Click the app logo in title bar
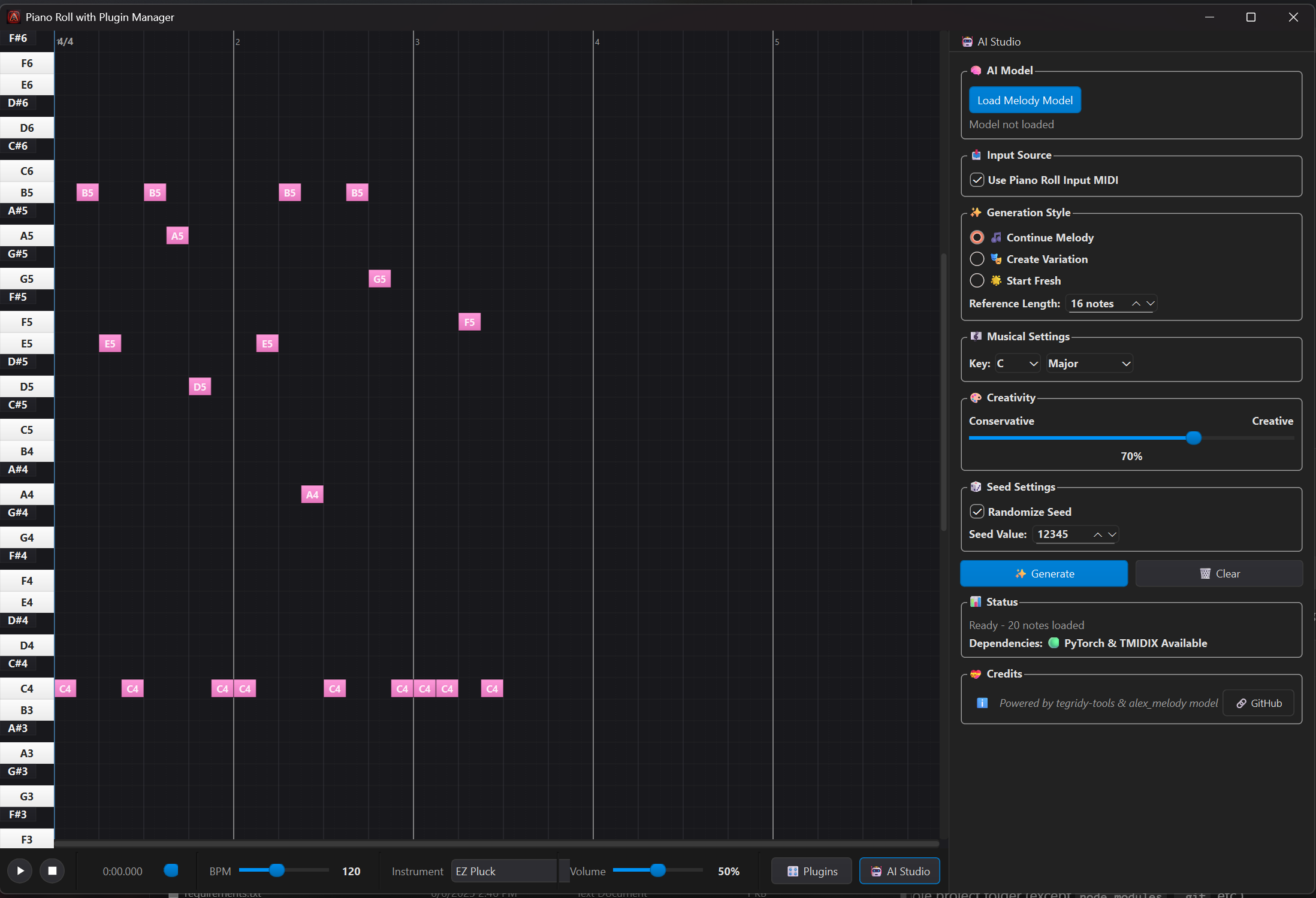 14,17
